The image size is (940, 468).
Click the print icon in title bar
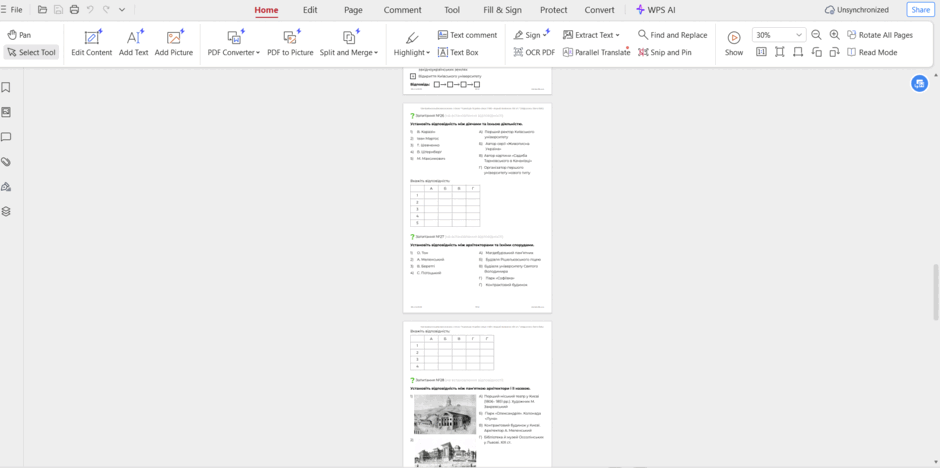click(74, 10)
